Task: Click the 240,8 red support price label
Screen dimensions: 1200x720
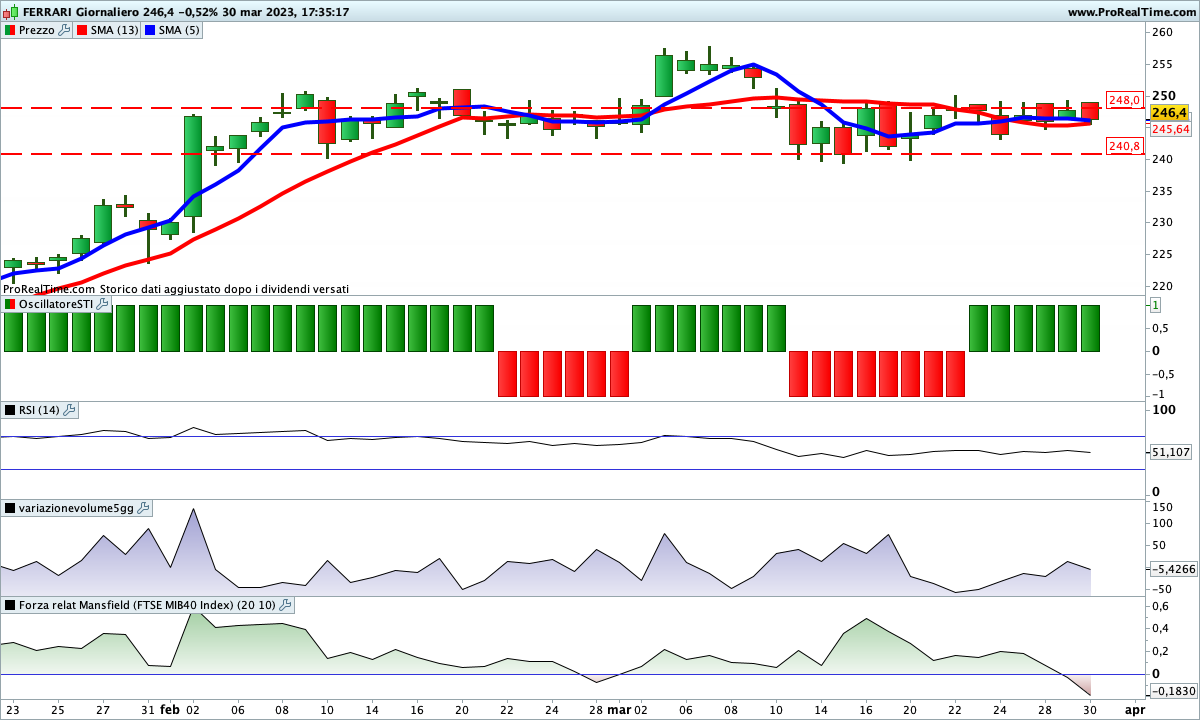Action: (x=1125, y=146)
